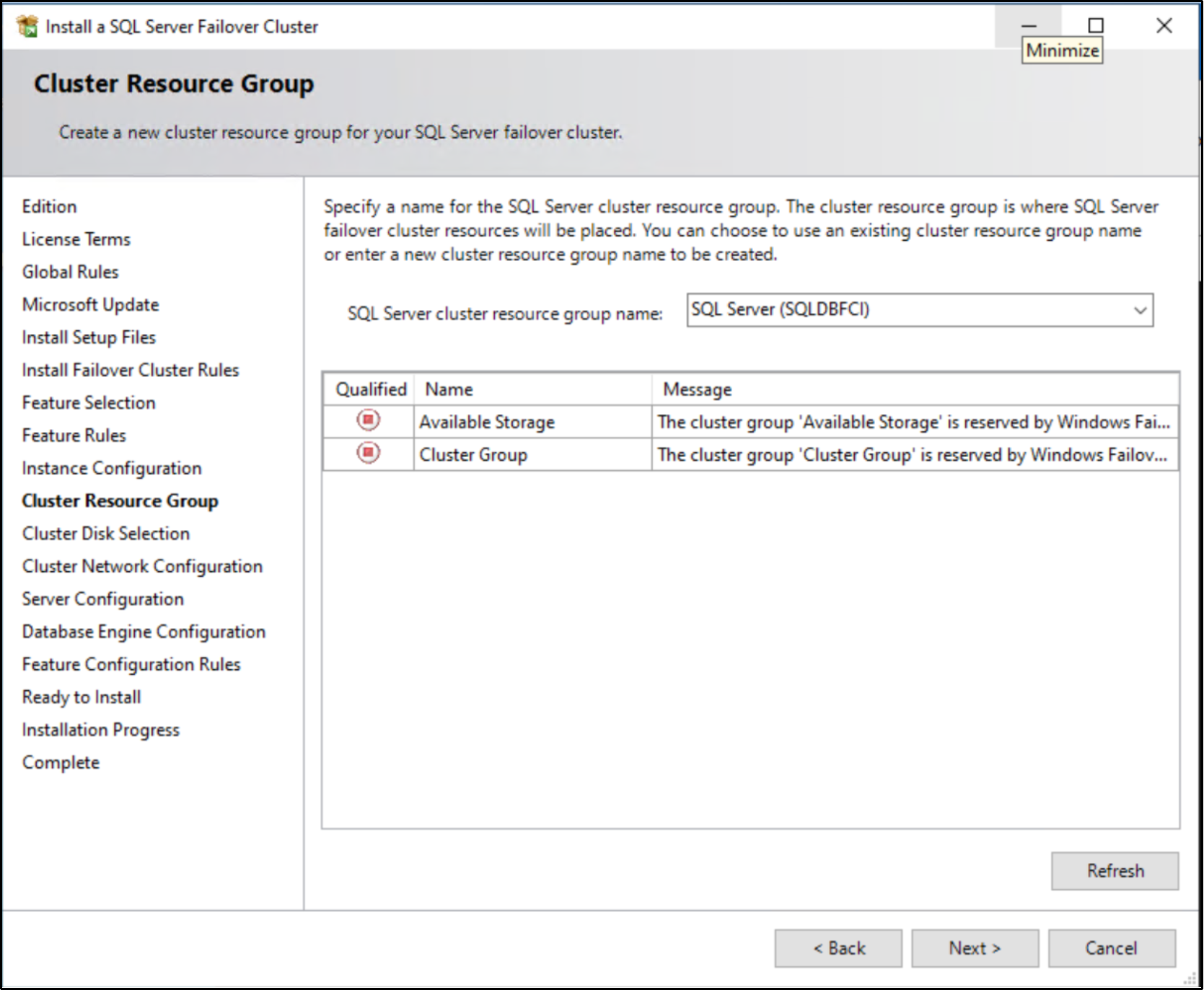The width and height of the screenshot is (1204, 990).
Task: Select the Cluster Disk Selection step
Action: pyautogui.click(x=106, y=534)
